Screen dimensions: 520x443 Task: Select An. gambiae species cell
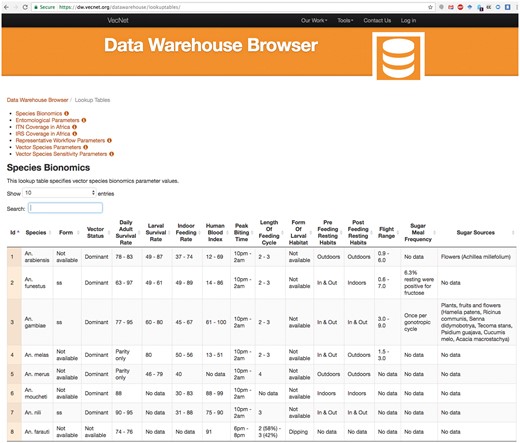[x=37, y=322]
